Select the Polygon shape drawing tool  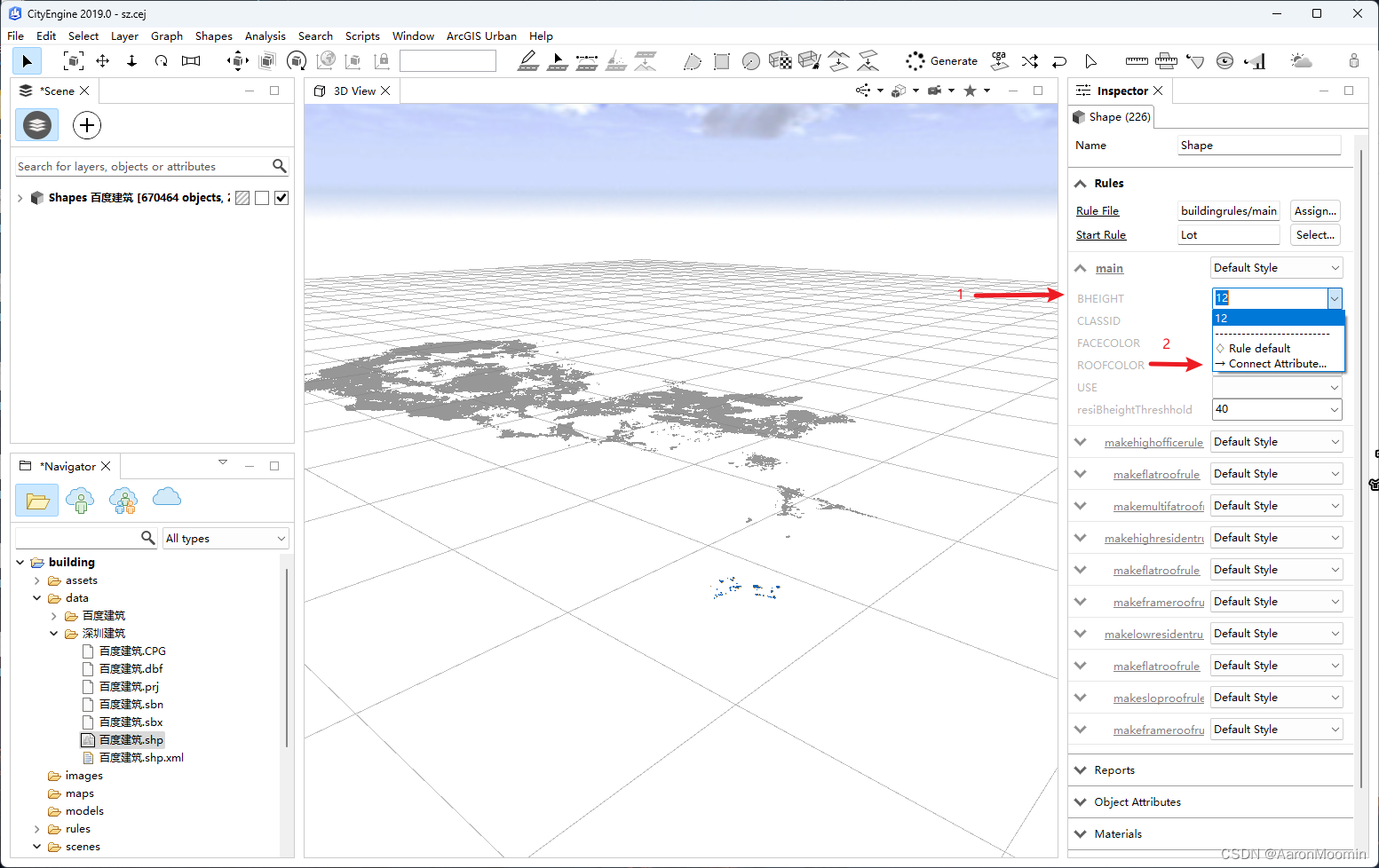click(693, 60)
